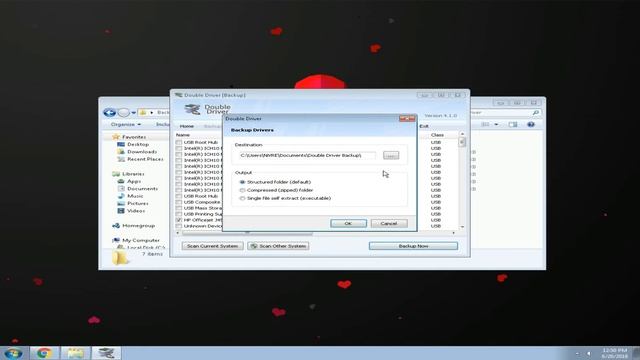The width and height of the screenshot is (640, 360).
Task: Open the Explorer change view dropdown arrow
Action: pos(496,124)
